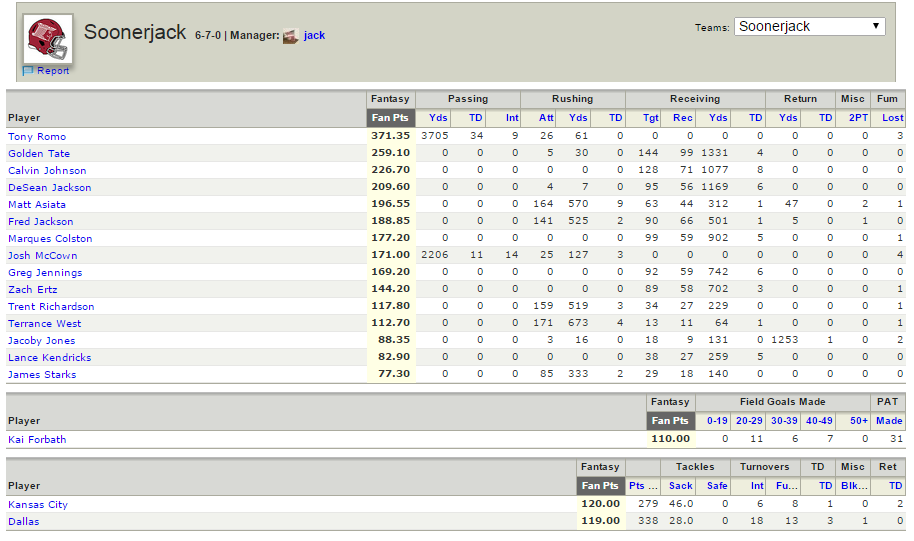Sort kickers by 20-29 field goals
This screenshot has height=541, width=914.
coord(749,420)
